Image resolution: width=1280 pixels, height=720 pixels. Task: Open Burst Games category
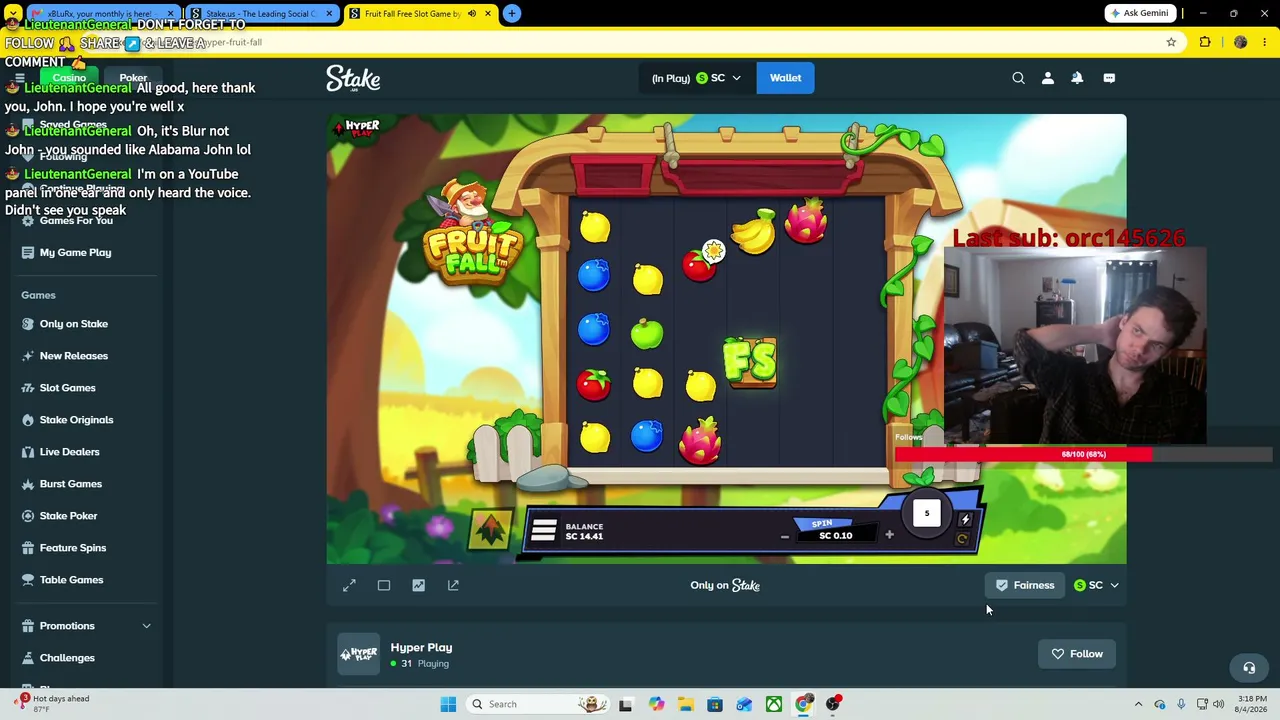click(x=71, y=484)
